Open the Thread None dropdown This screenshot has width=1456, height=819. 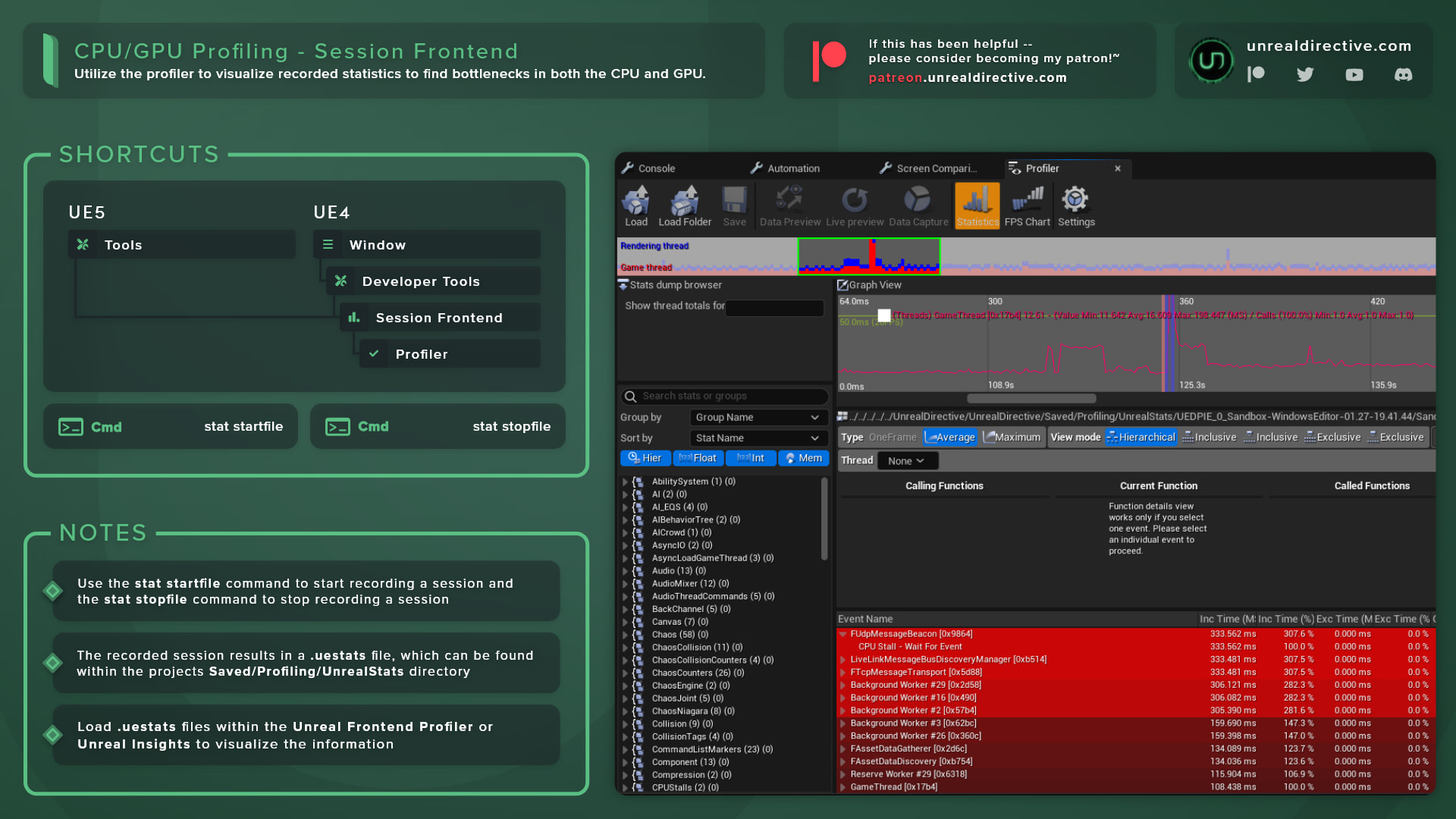(907, 461)
